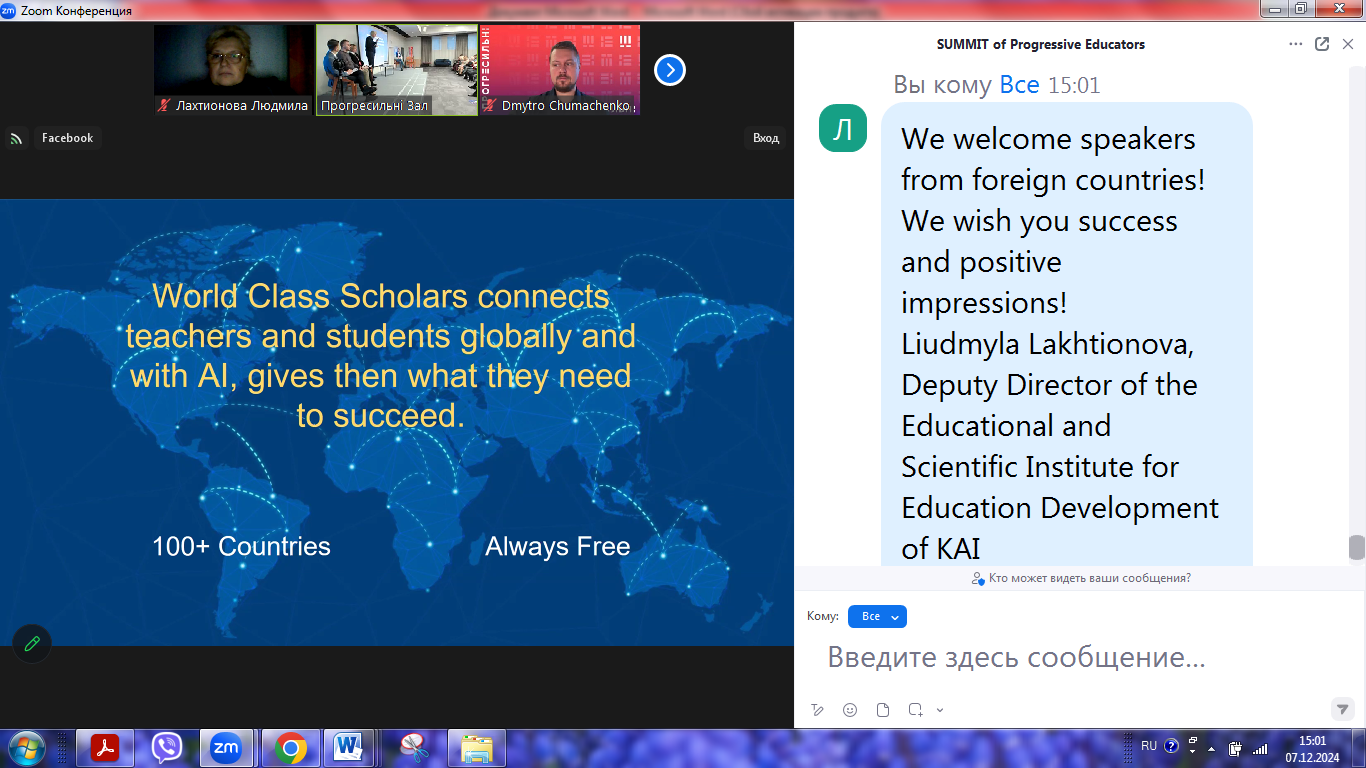Click the Facebook streaming label
The image size is (1366, 768).
coord(67,139)
